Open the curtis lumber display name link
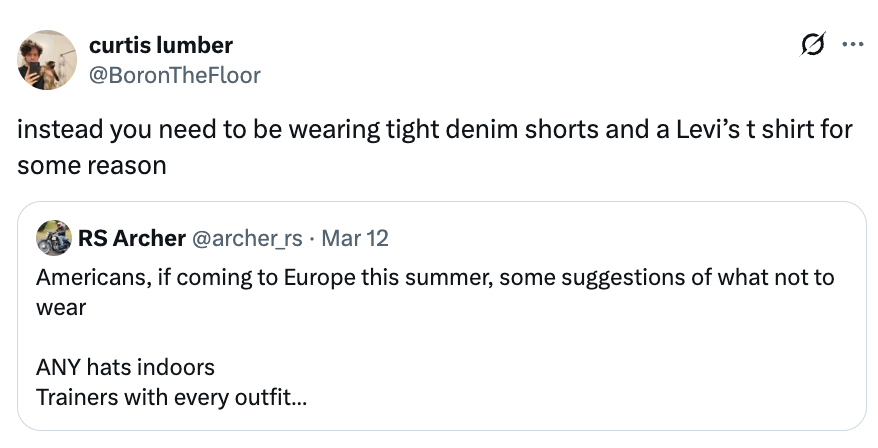 [160, 45]
